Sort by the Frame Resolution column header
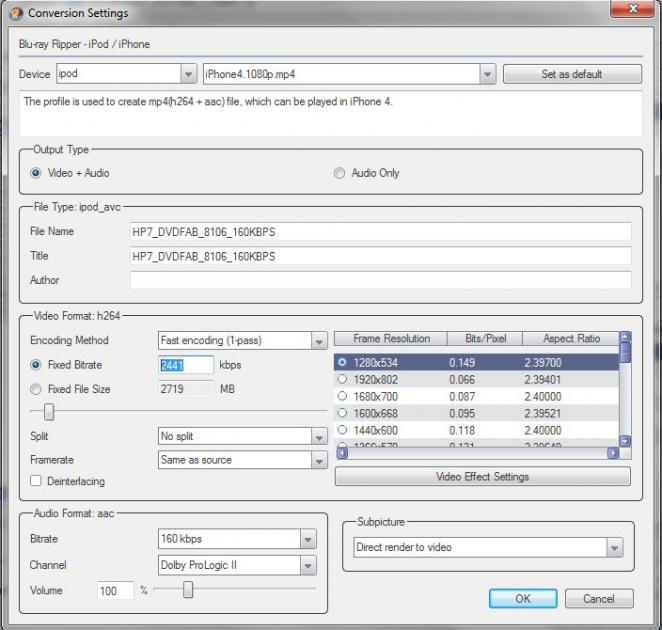662x630 pixels. [x=391, y=339]
